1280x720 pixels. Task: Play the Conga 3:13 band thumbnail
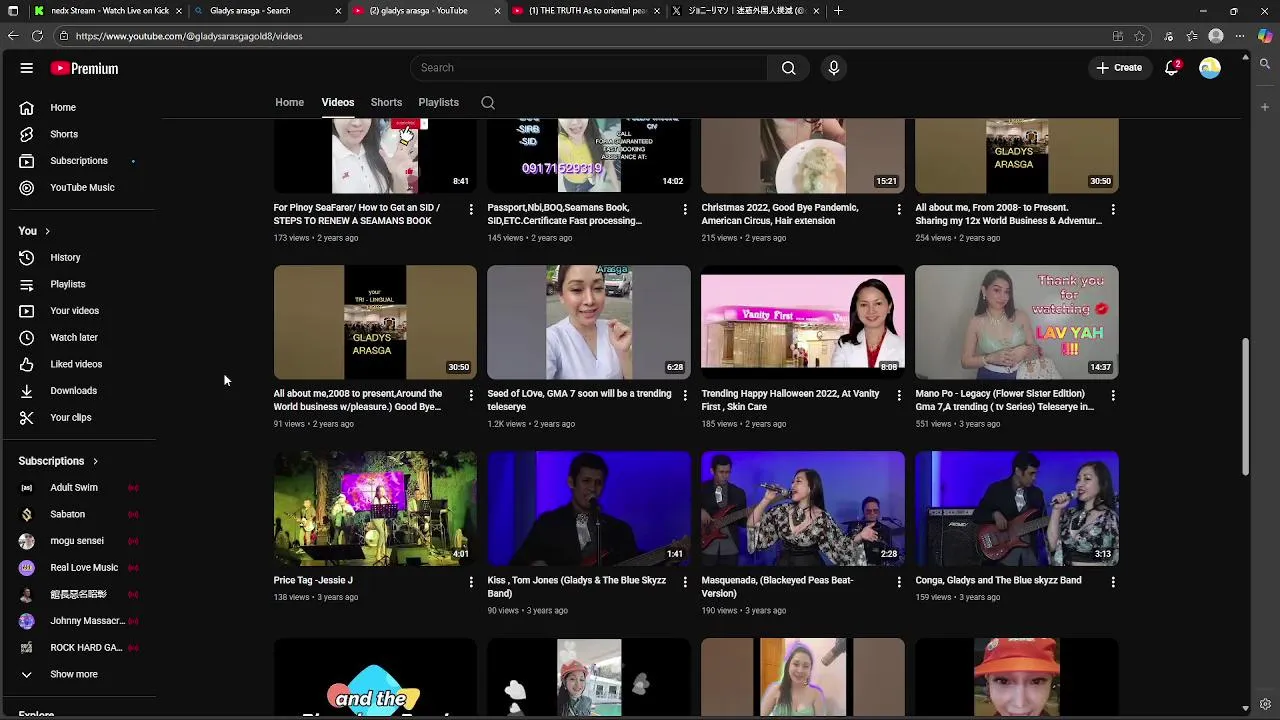[x=1017, y=508]
